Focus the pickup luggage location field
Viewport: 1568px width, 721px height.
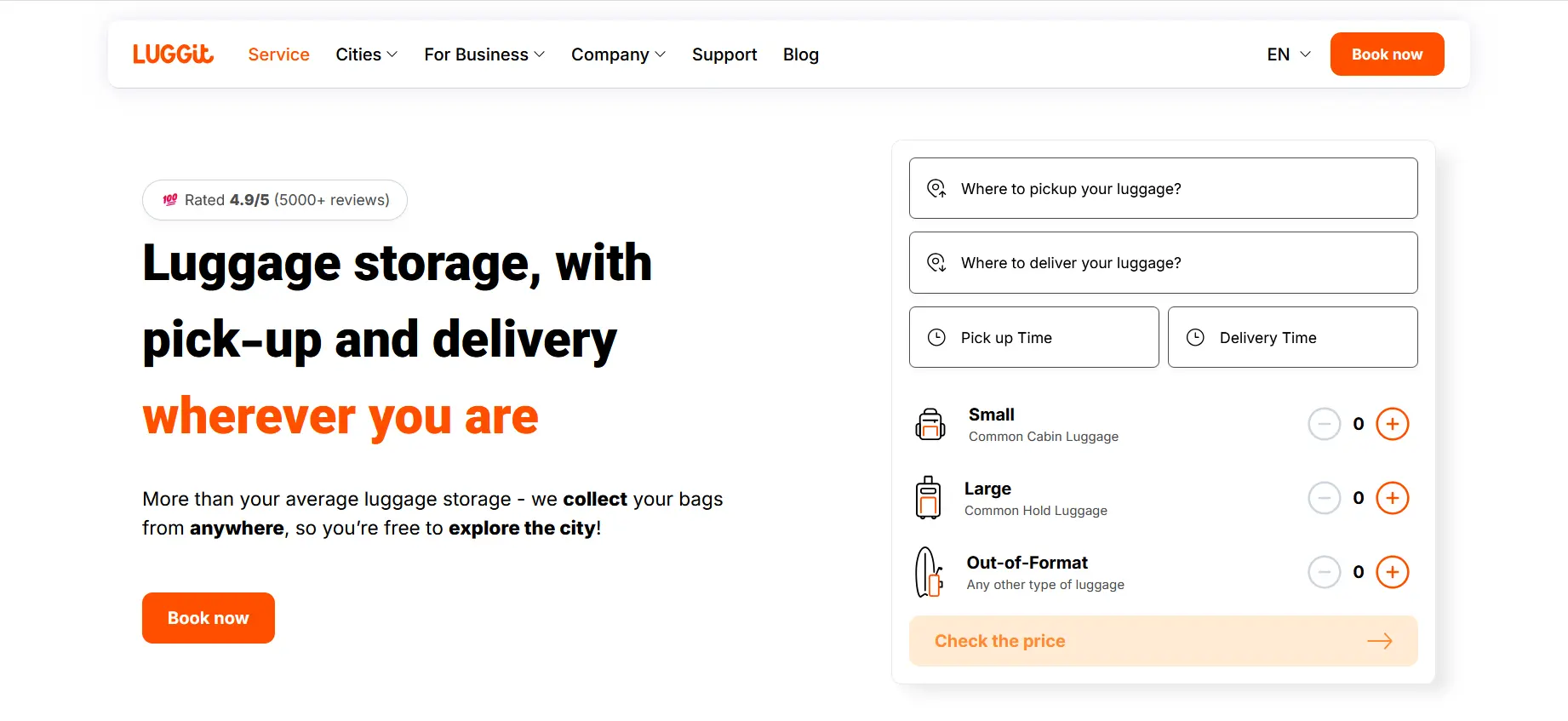point(1164,188)
